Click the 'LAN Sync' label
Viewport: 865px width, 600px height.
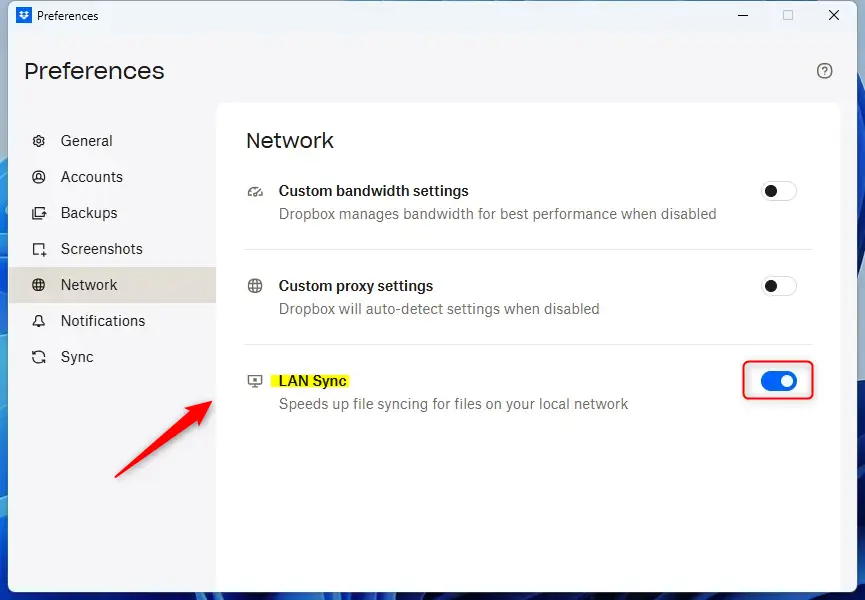[x=312, y=381]
